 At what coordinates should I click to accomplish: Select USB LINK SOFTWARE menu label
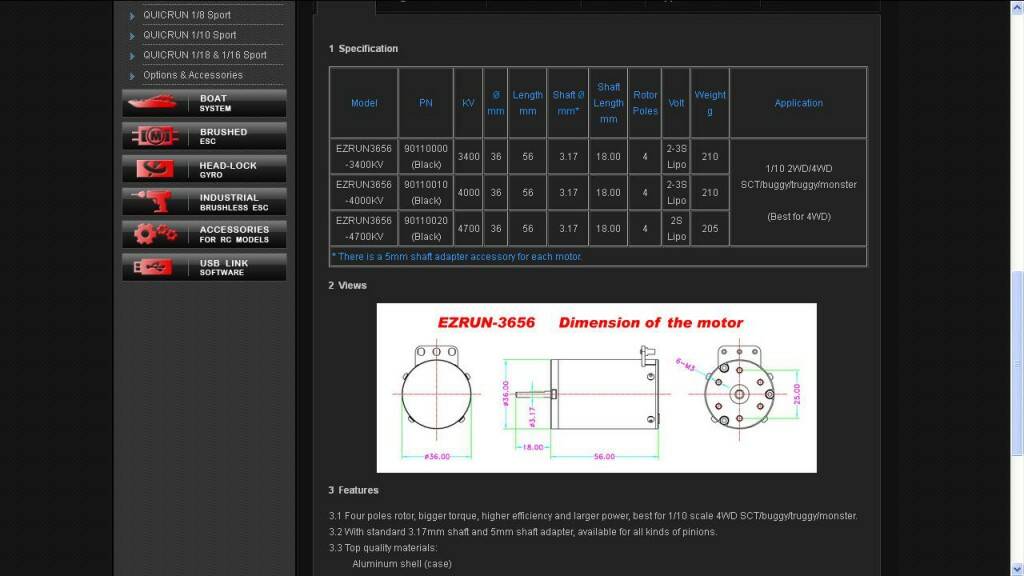224,268
